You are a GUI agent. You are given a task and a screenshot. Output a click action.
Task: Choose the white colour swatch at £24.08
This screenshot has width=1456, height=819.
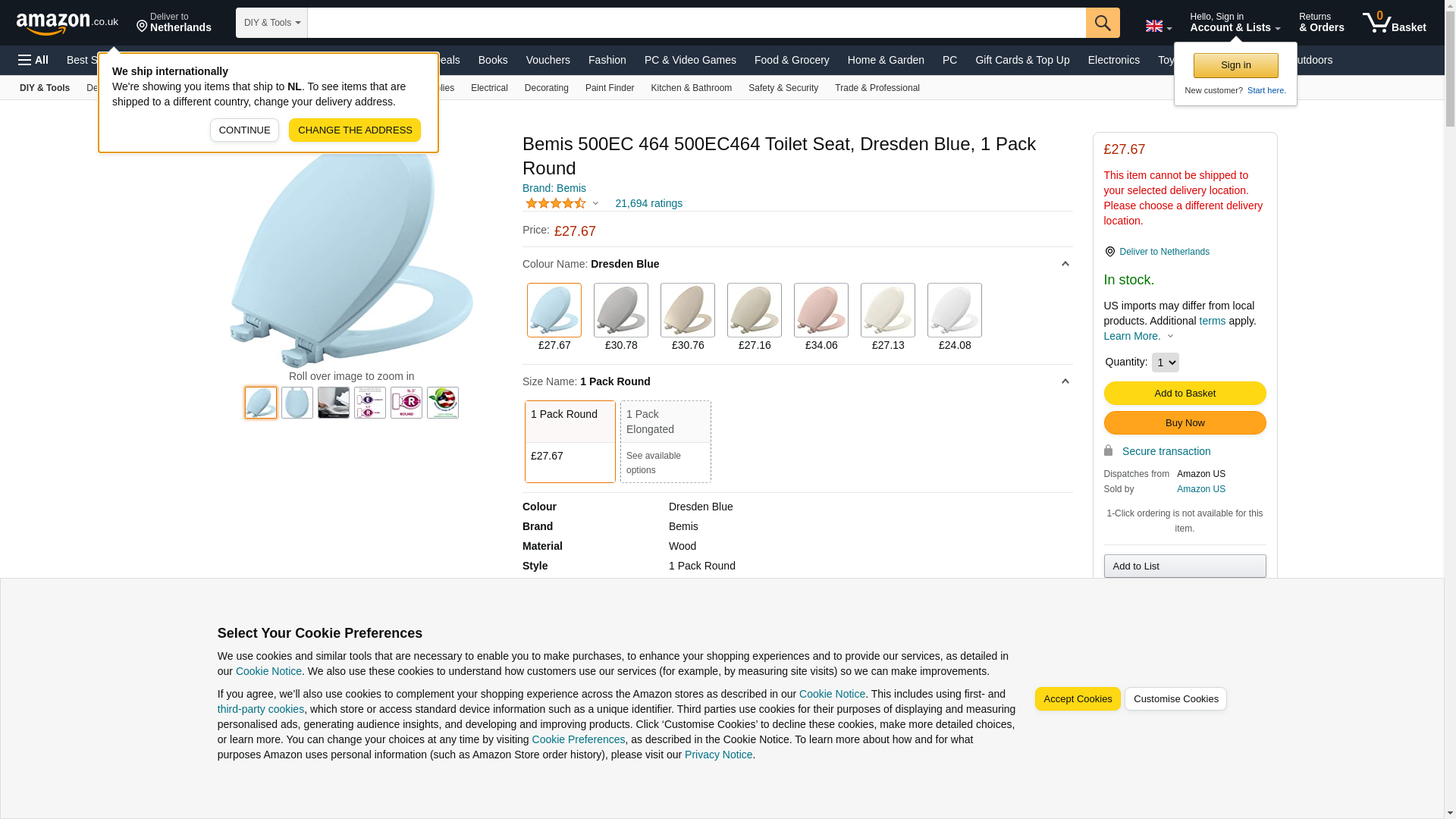coord(954,310)
